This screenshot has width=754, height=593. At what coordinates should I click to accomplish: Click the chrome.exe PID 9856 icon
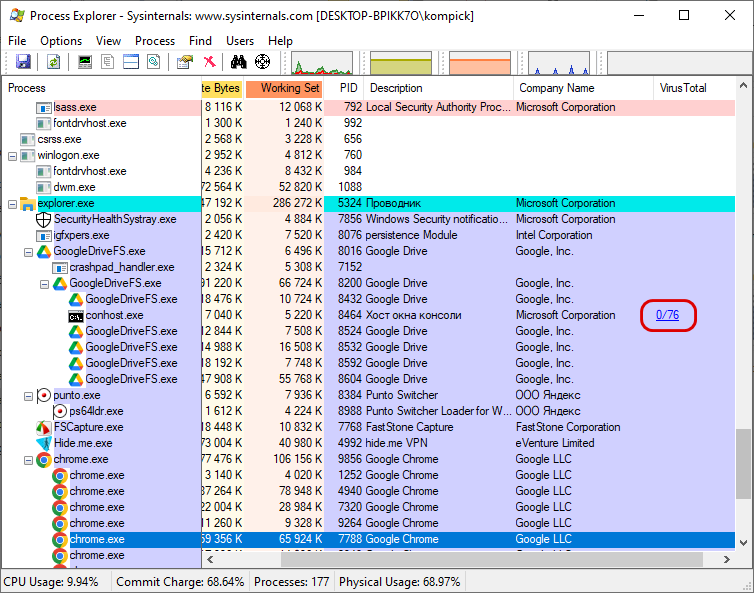tap(44, 459)
